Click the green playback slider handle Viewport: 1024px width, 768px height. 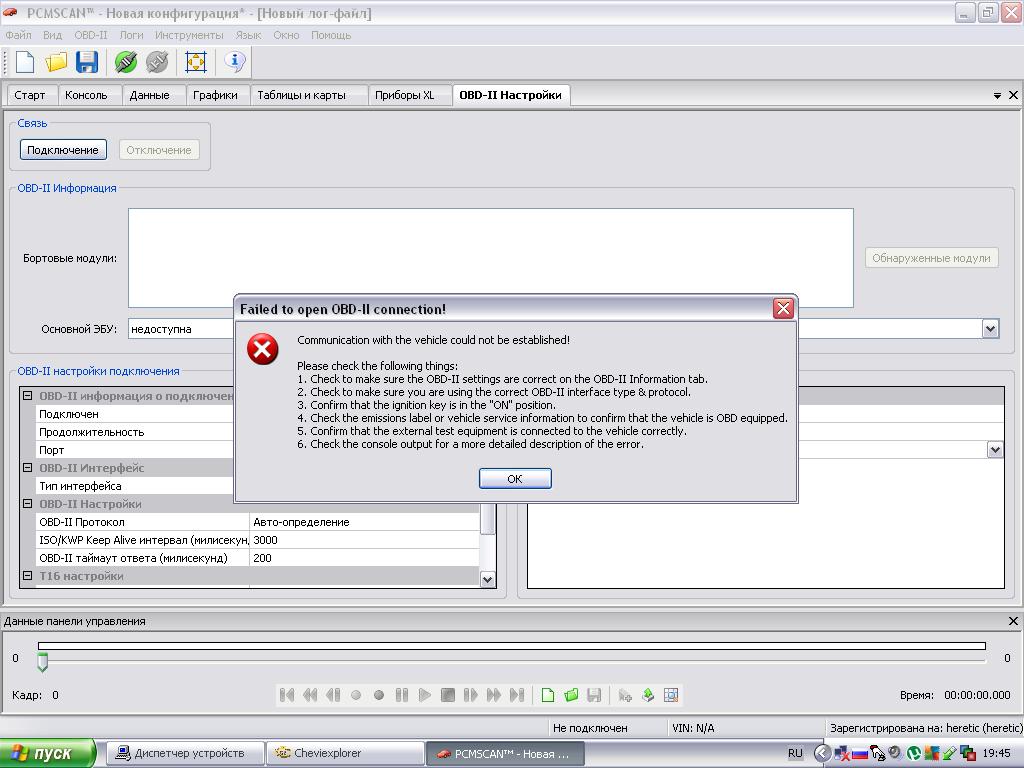tap(42, 662)
